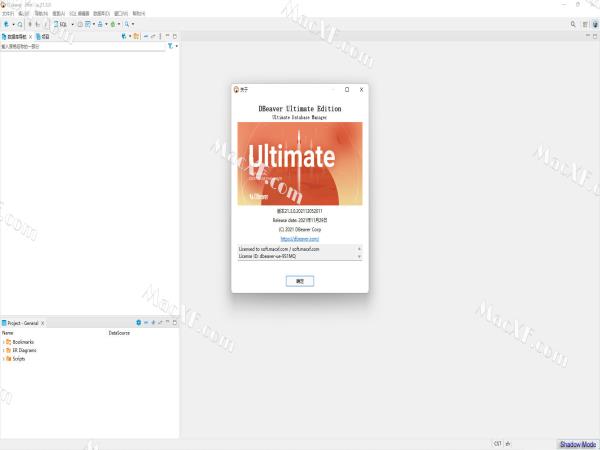Open the 数据库 (Database) menu
The height and width of the screenshot is (450, 600).
[x=101, y=13]
